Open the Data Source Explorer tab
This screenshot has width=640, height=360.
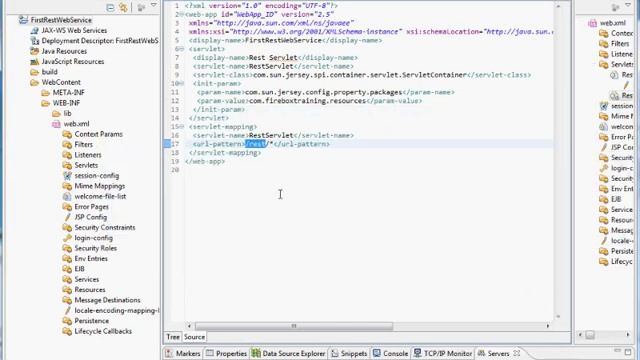point(289,353)
